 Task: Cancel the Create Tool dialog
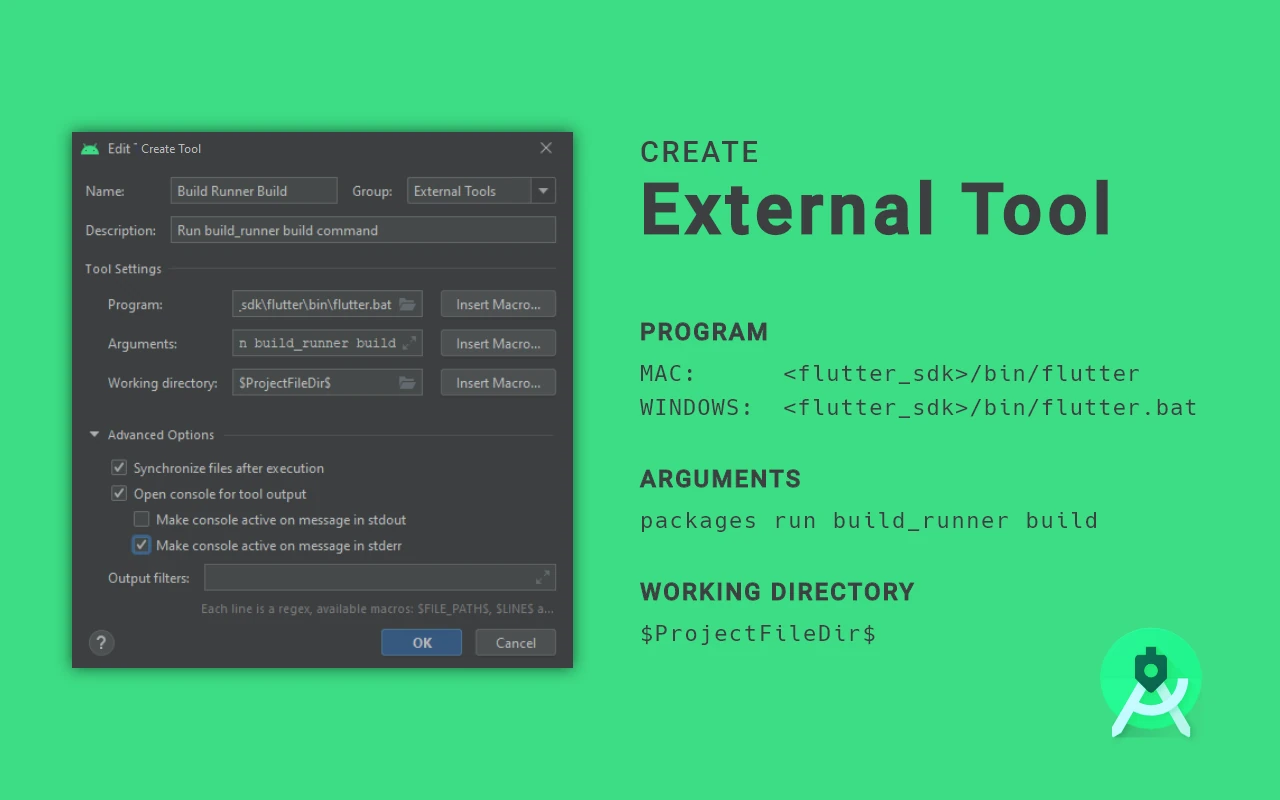click(515, 642)
